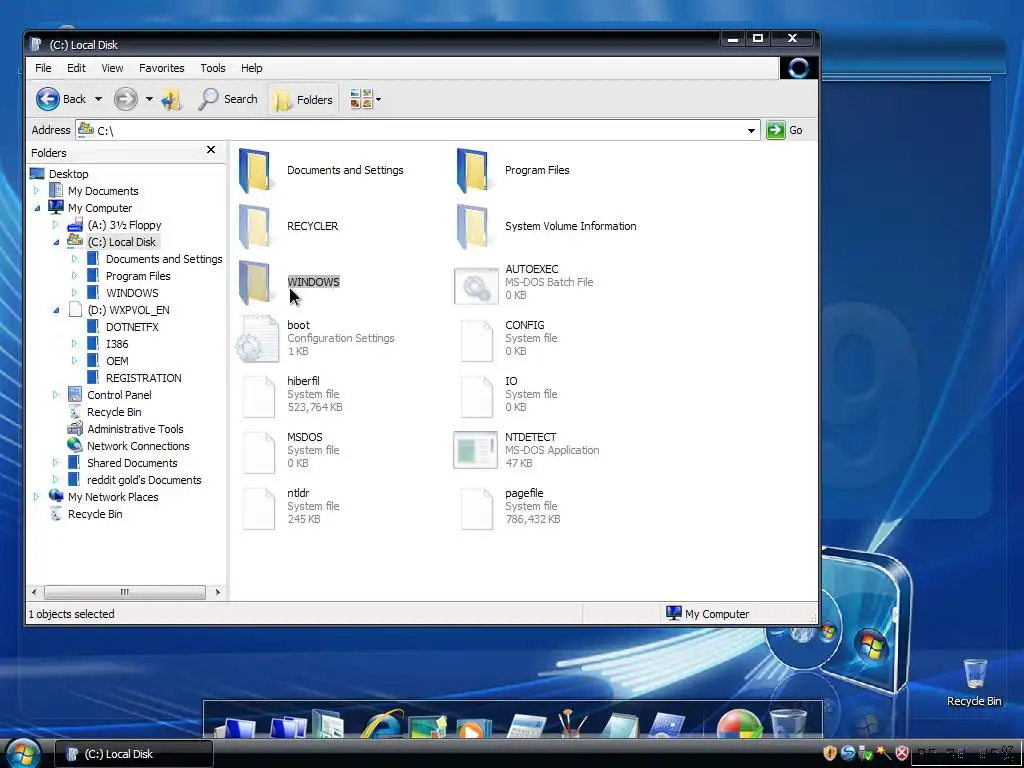1024x768 pixels.
Task: Select the NTDETECT application icon
Action: point(475,450)
